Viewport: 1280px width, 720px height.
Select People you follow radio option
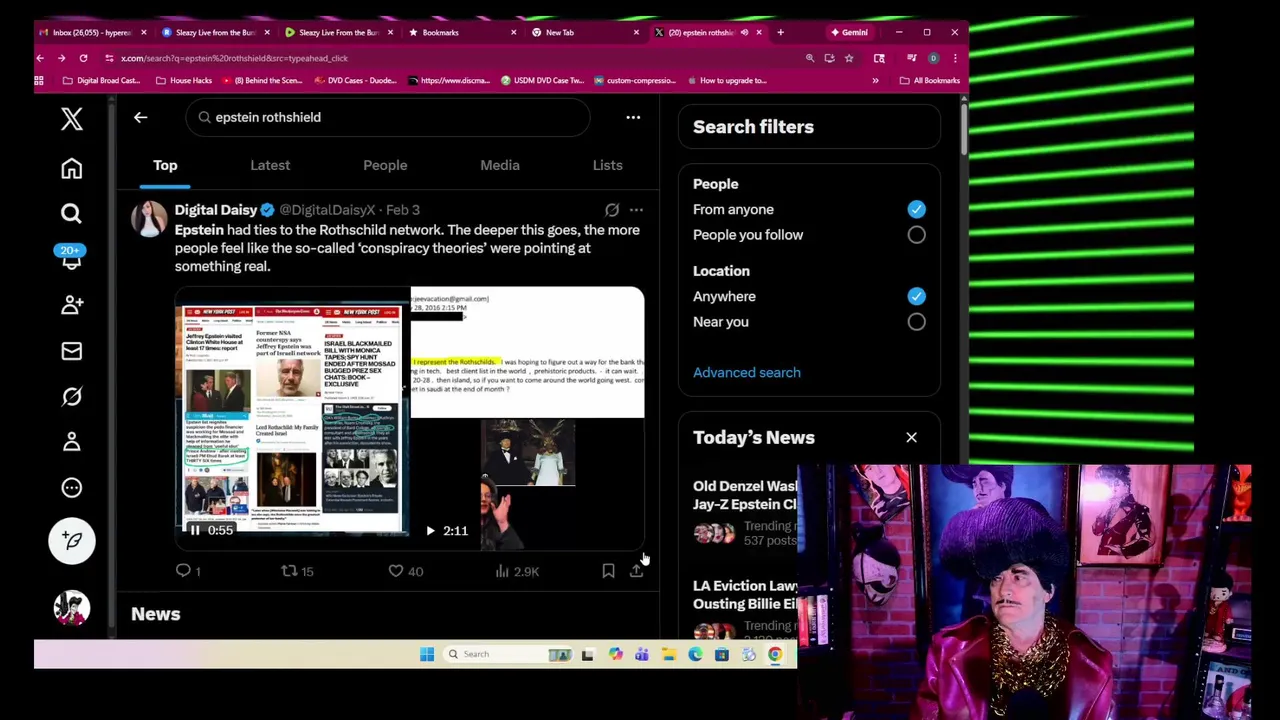(916, 235)
